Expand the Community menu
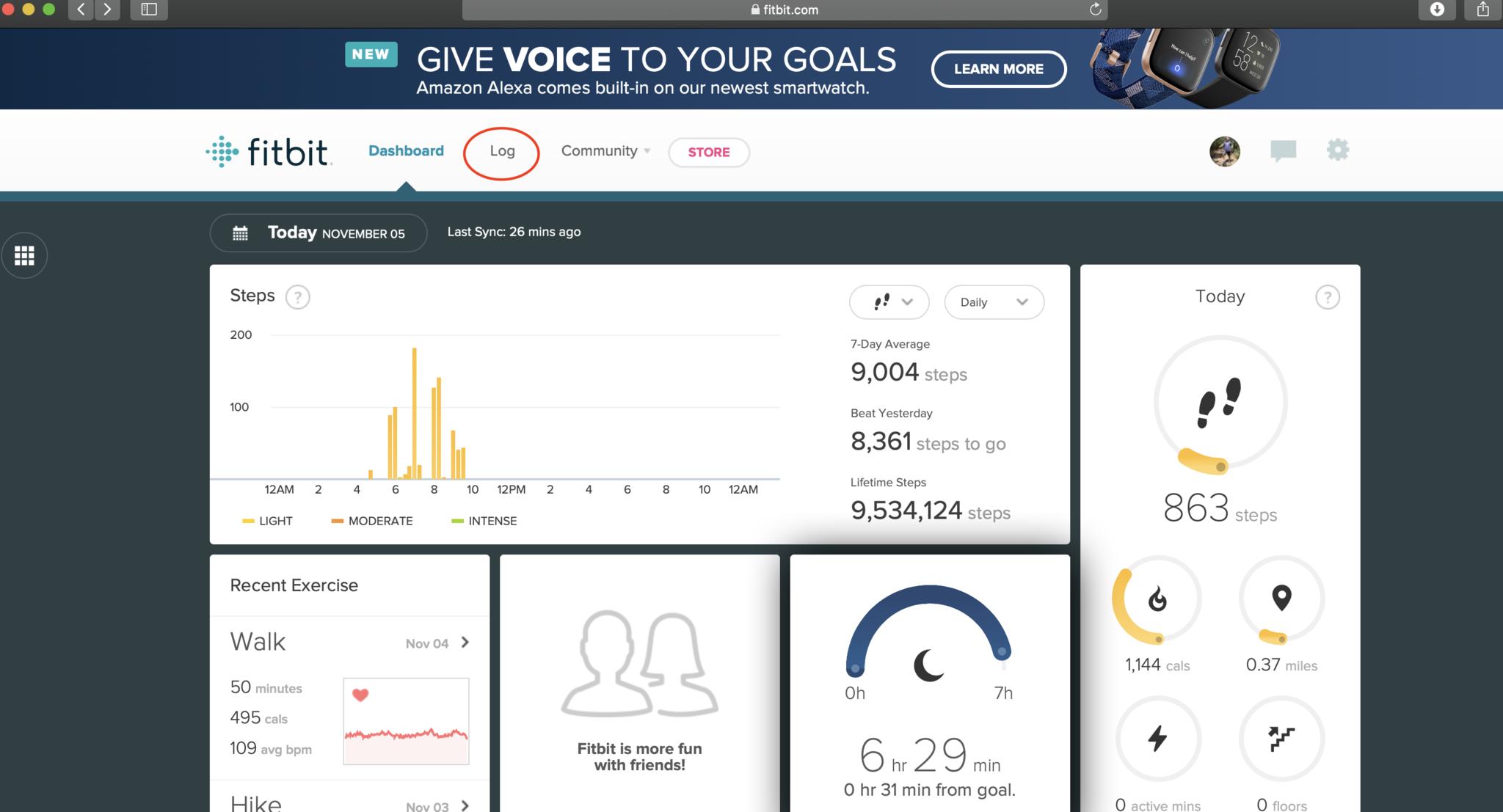 coord(605,151)
